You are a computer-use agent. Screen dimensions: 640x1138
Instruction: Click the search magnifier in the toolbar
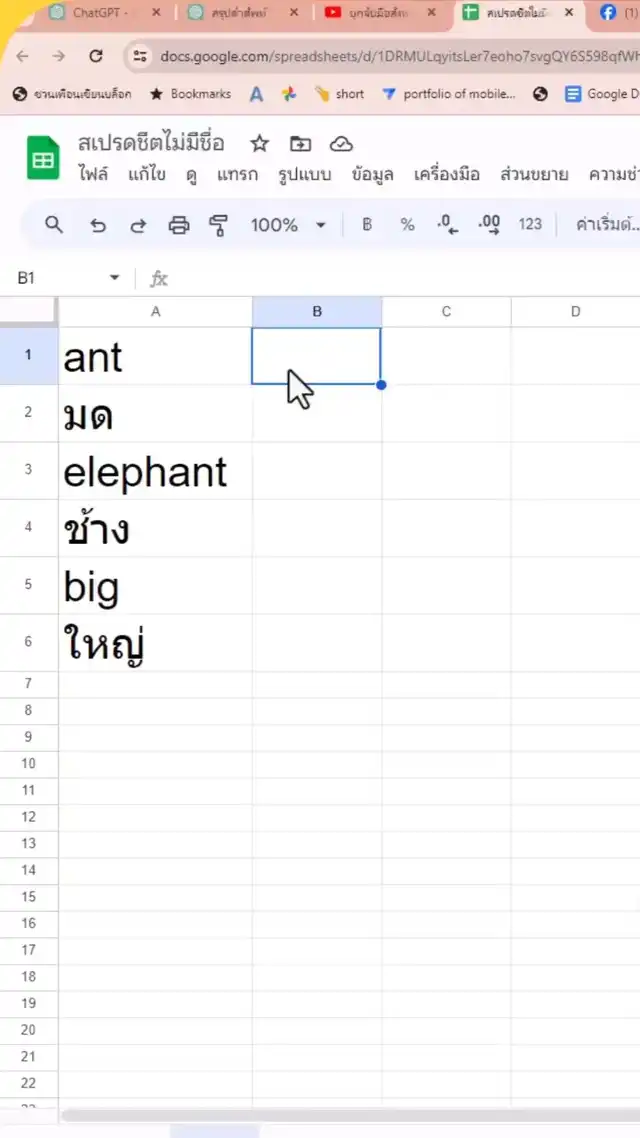pos(54,225)
